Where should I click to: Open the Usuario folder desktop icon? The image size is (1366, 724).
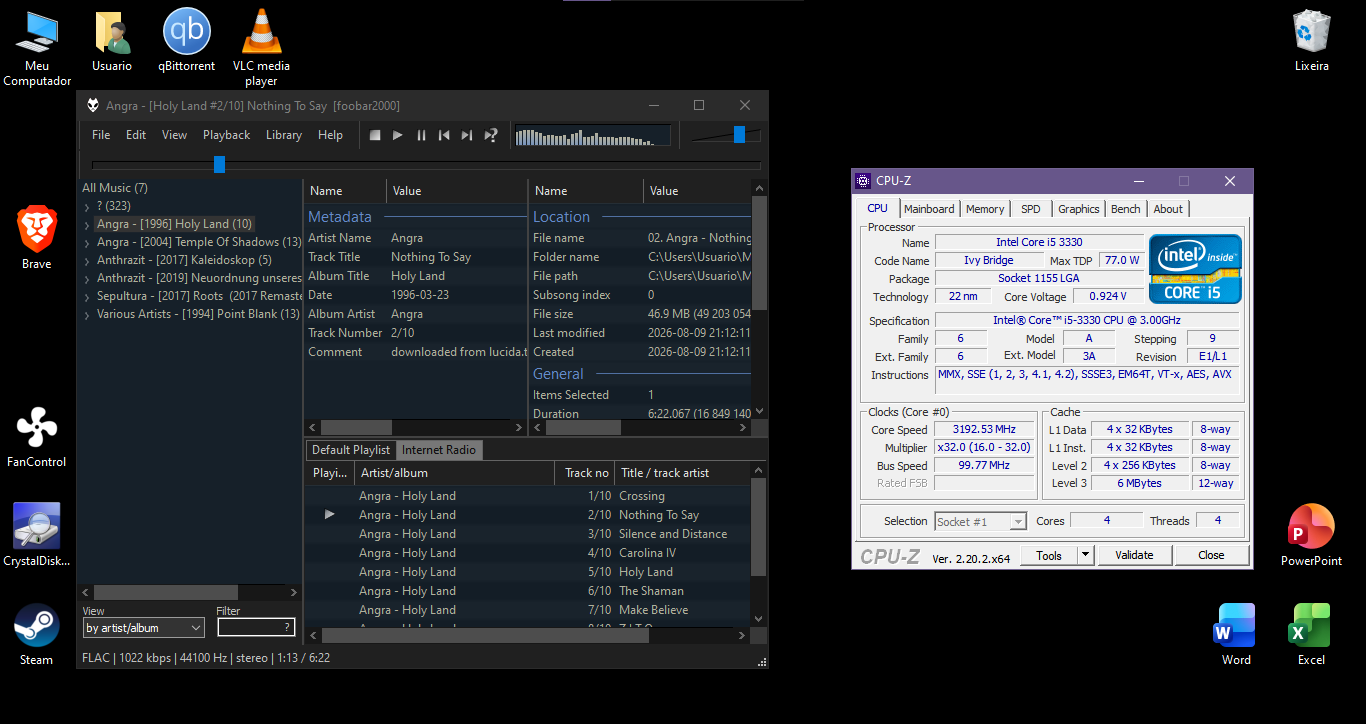click(112, 42)
